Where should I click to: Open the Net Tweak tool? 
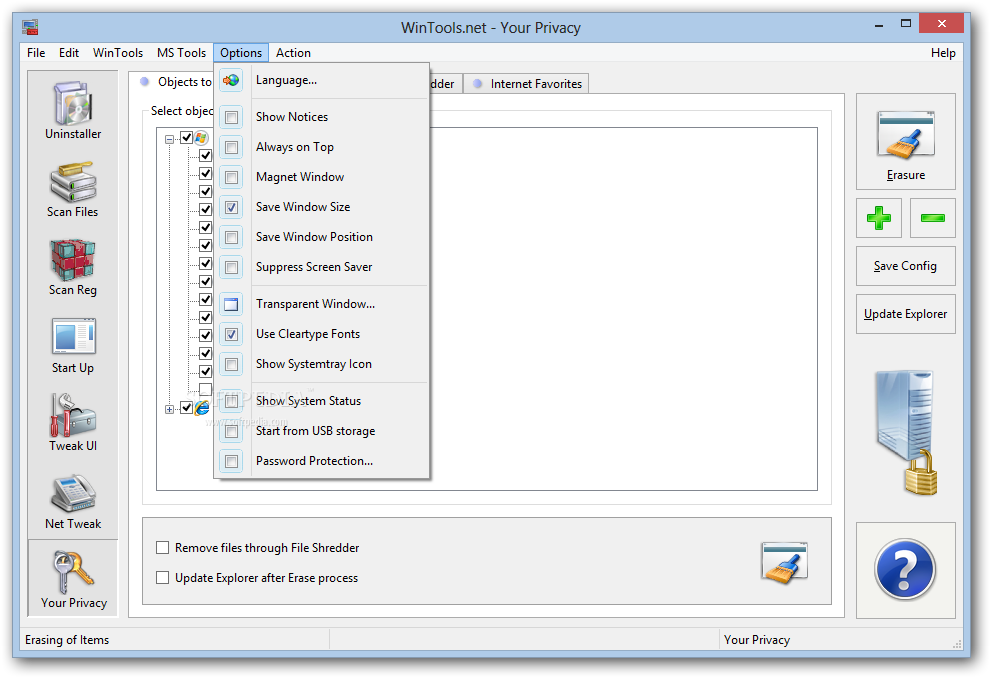click(x=73, y=501)
